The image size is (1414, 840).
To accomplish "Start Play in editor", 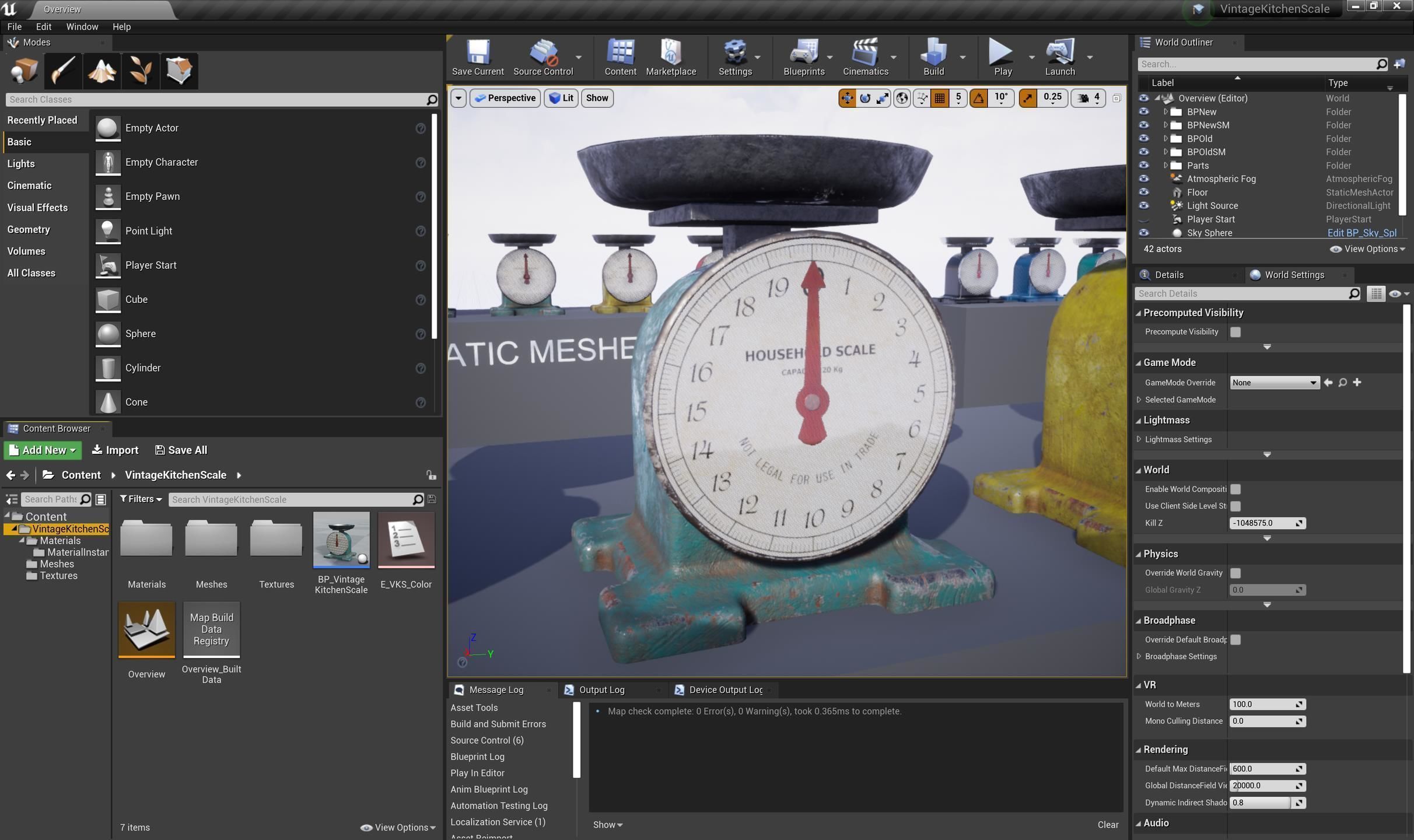I will tap(1002, 57).
